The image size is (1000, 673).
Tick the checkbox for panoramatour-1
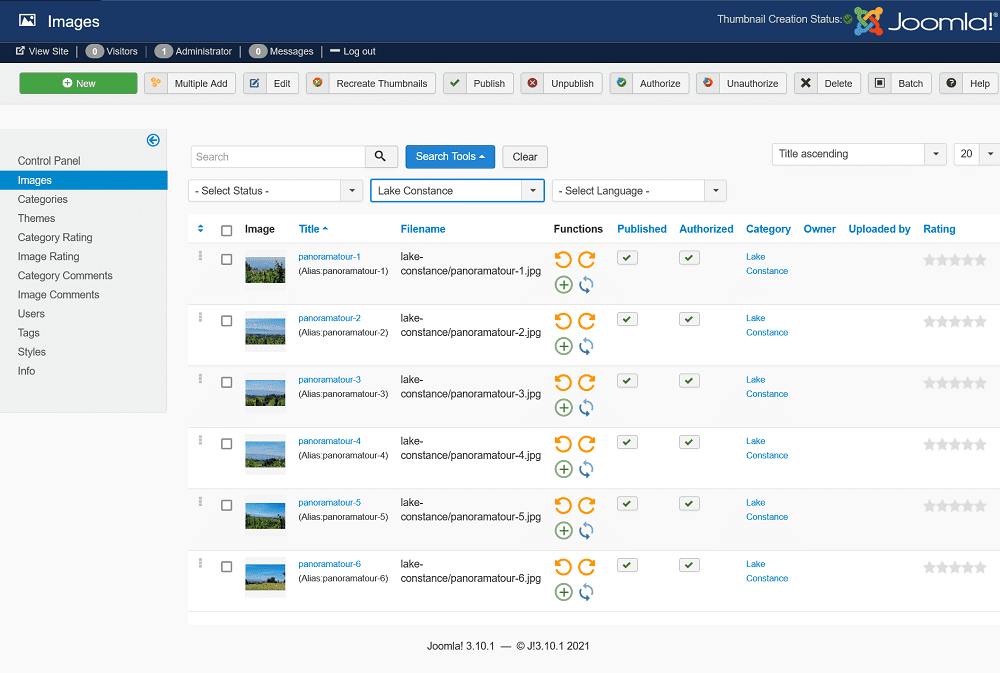click(227, 260)
